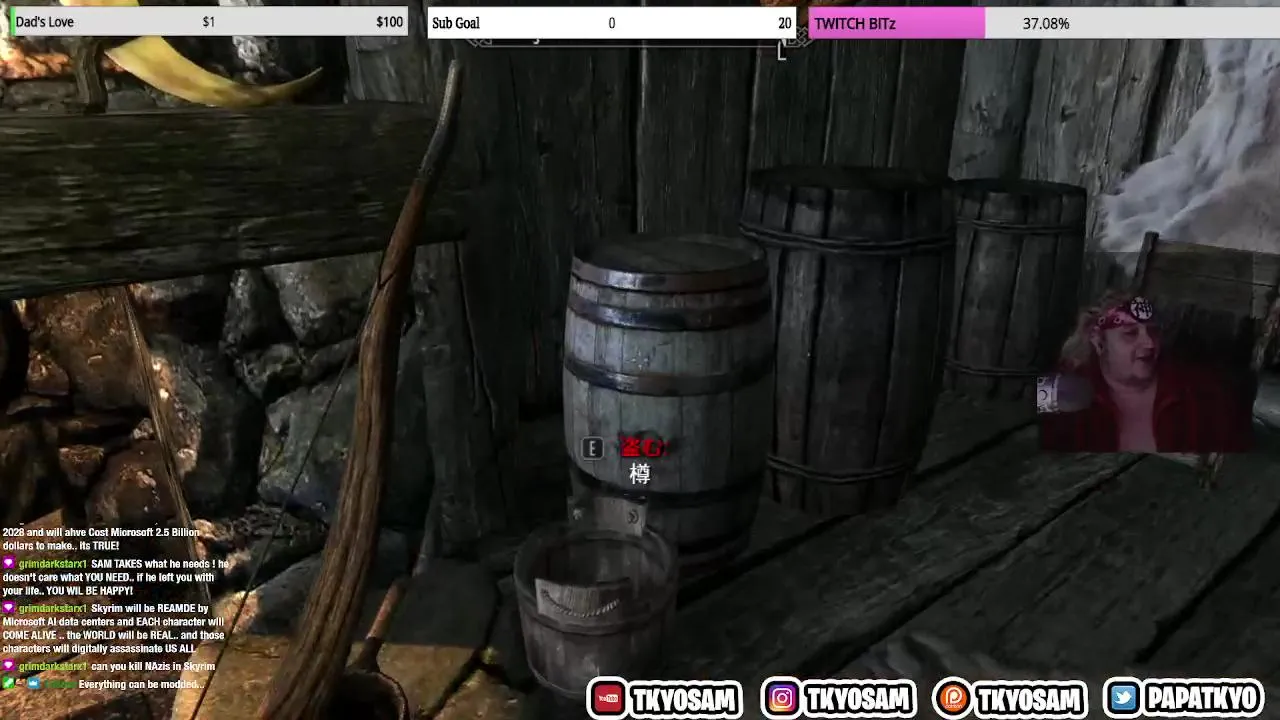Click green badge before "Everything can be modded"
The height and width of the screenshot is (720, 1280).
tap(8, 684)
